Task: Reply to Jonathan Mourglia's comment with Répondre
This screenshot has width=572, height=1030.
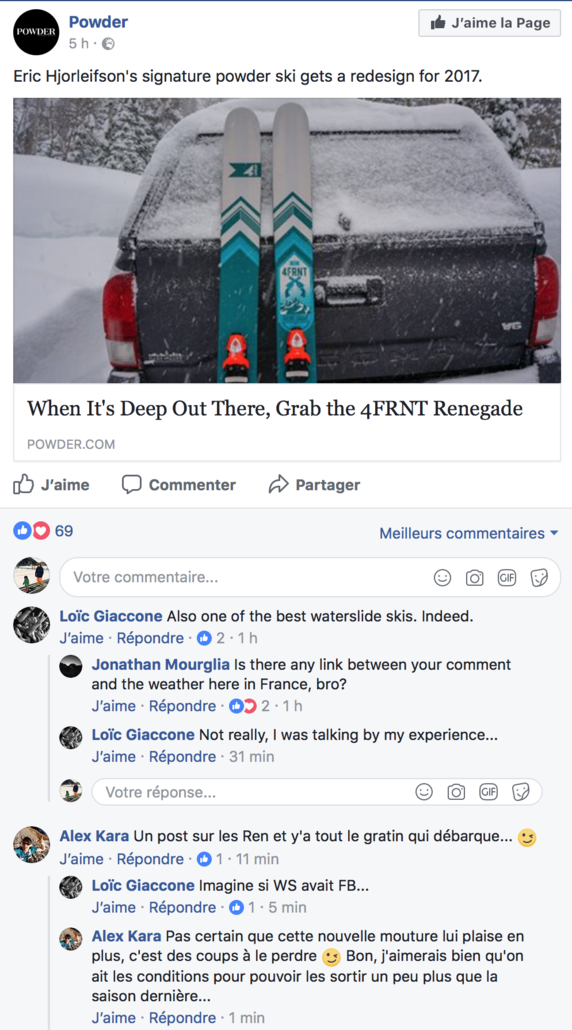Action: (x=183, y=706)
